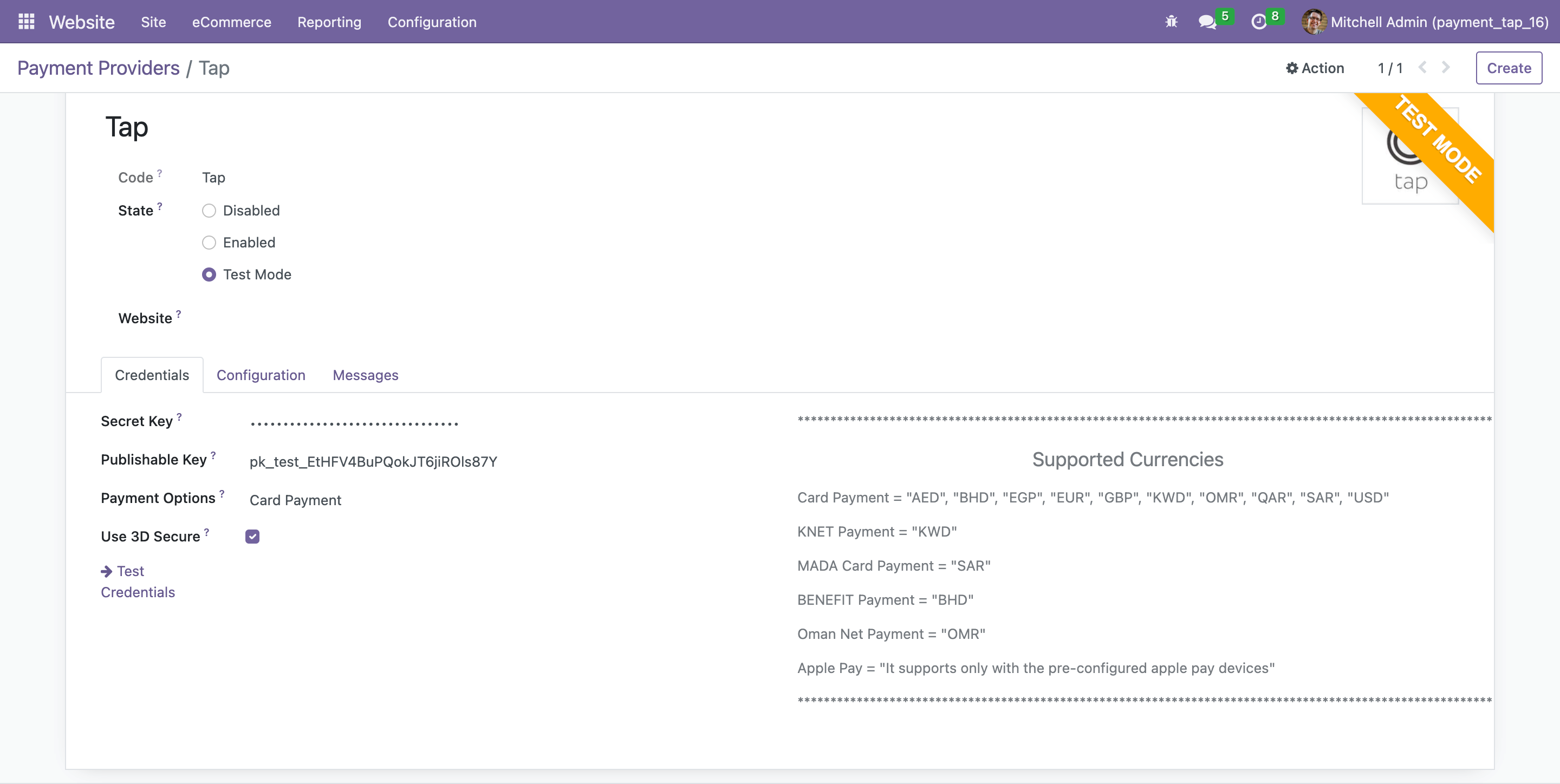Show help tooltip next to Publishable Key
1560x784 pixels.
[213, 455]
